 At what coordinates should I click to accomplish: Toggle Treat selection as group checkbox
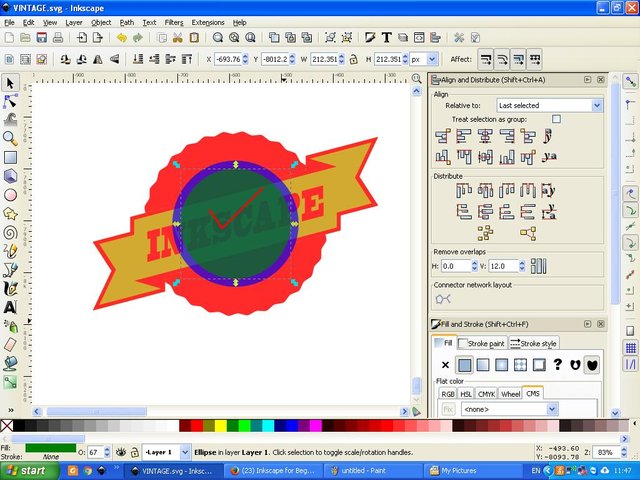pos(556,119)
